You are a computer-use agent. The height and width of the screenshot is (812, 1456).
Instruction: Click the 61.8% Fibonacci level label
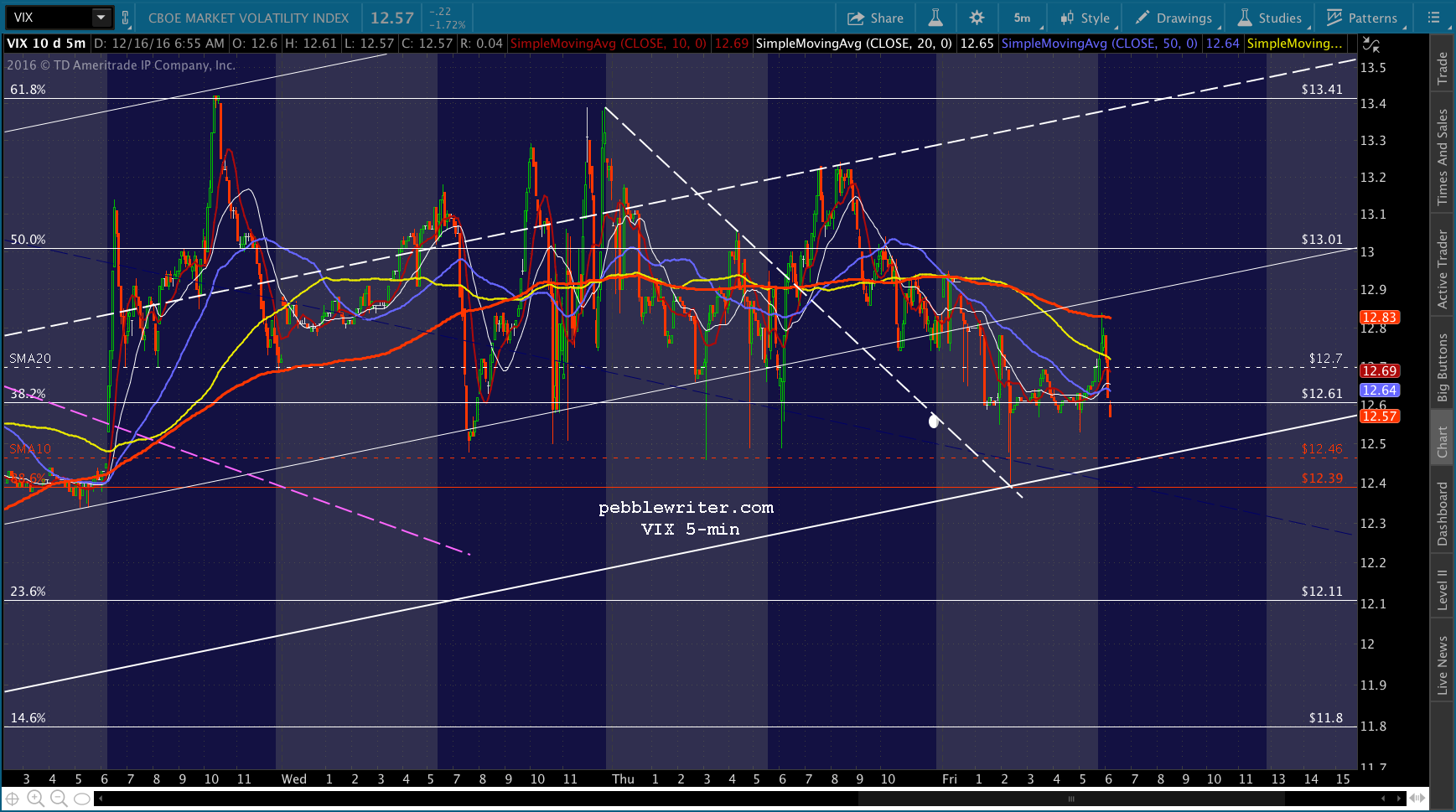pos(28,90)
